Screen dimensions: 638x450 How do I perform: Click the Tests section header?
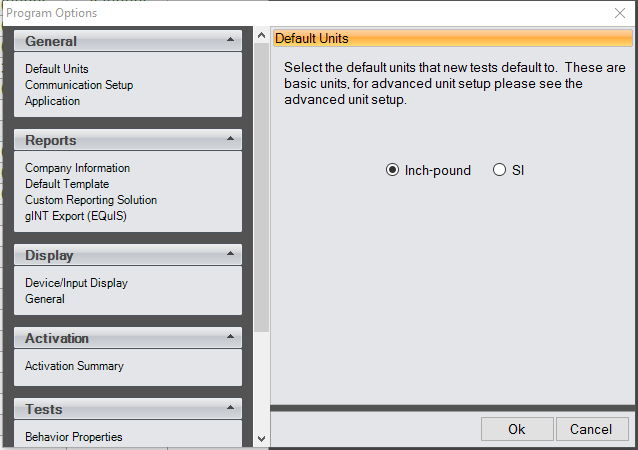click(128, 408)
